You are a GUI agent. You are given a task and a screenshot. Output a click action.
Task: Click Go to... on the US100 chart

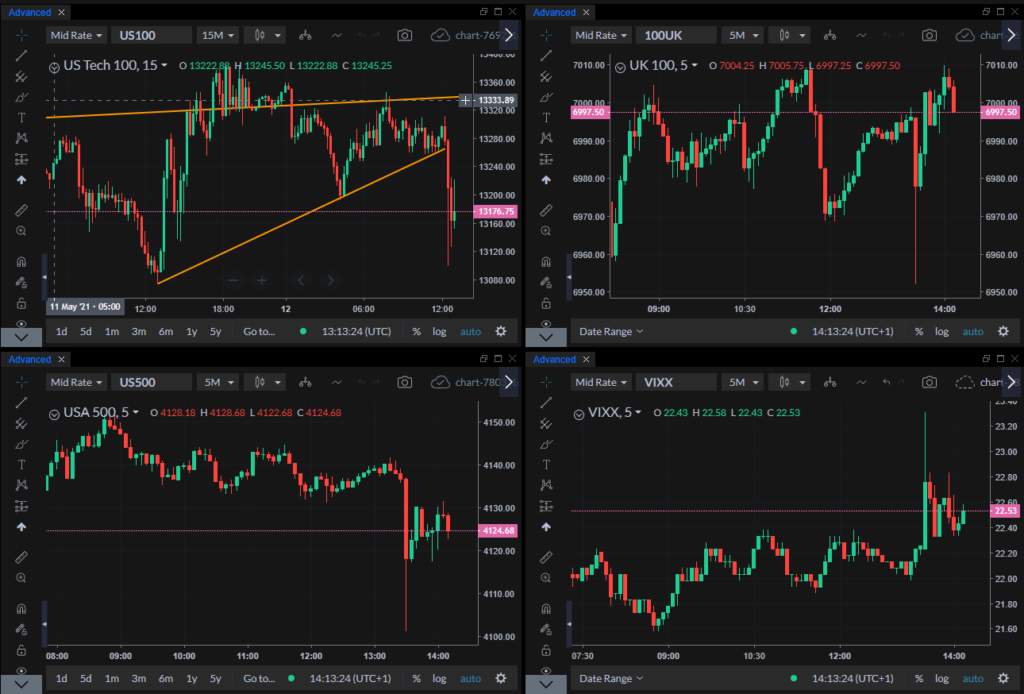(258, 331)
